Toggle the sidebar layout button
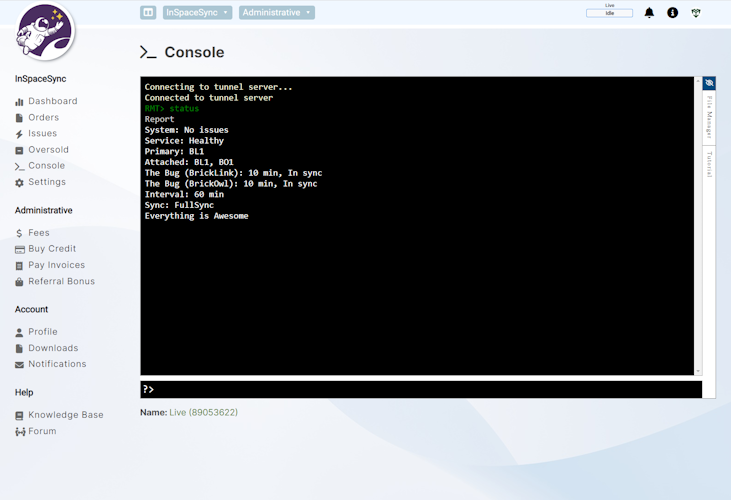 [x=148, y=13]
